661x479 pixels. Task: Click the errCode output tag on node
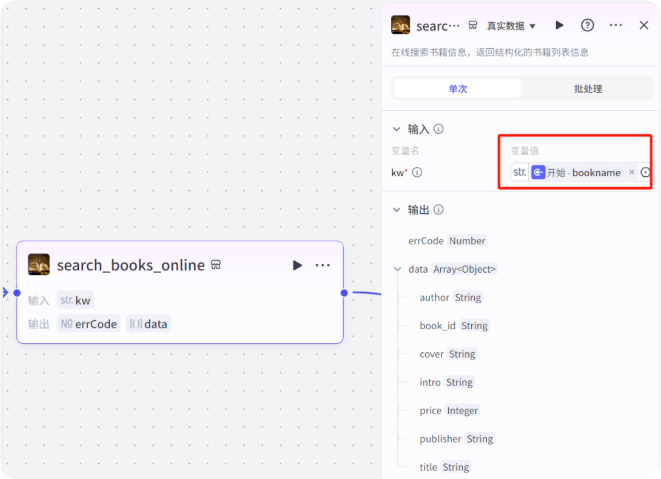click(89, 324)
